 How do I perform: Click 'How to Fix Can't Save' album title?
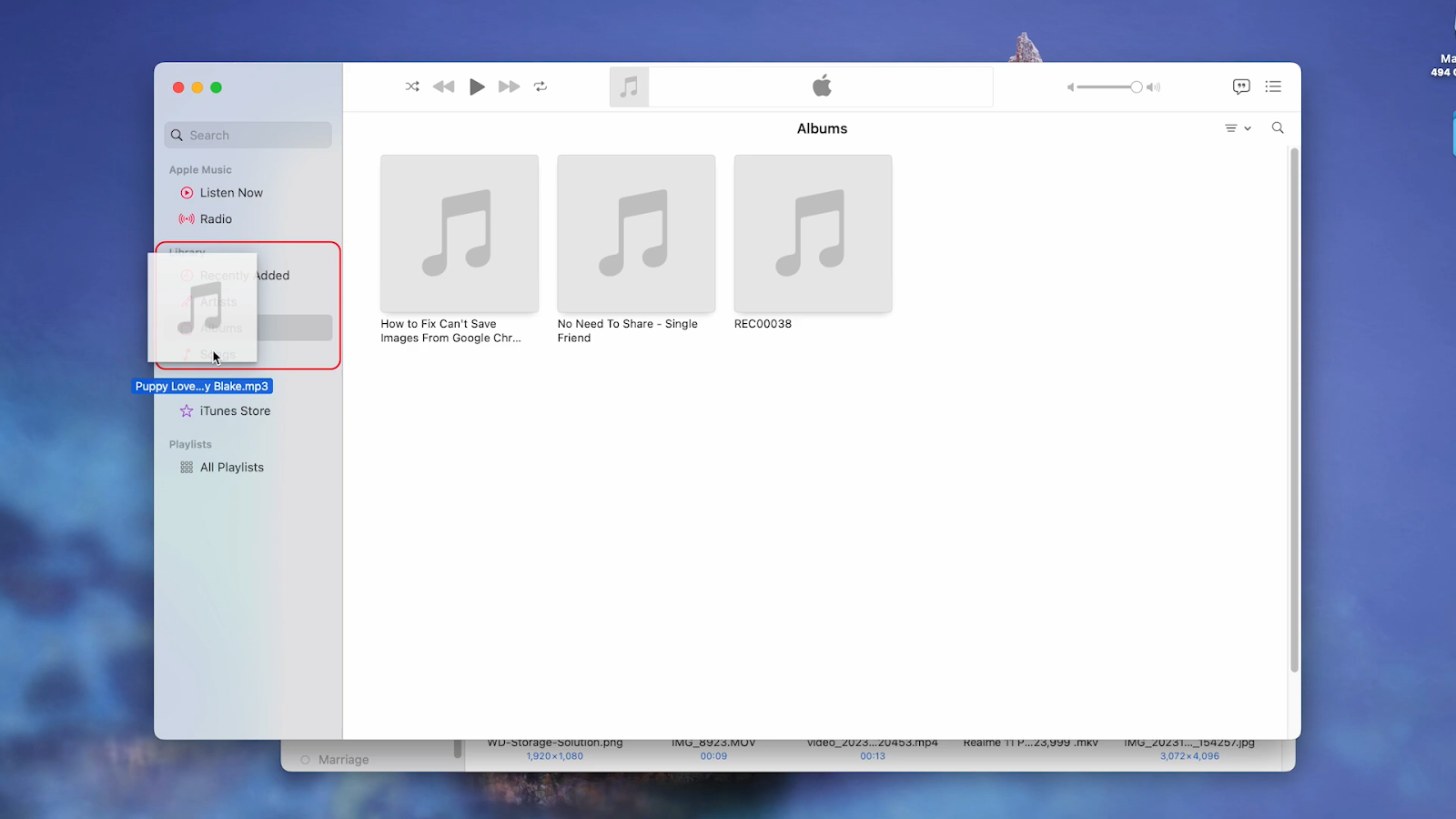(451, 330)
